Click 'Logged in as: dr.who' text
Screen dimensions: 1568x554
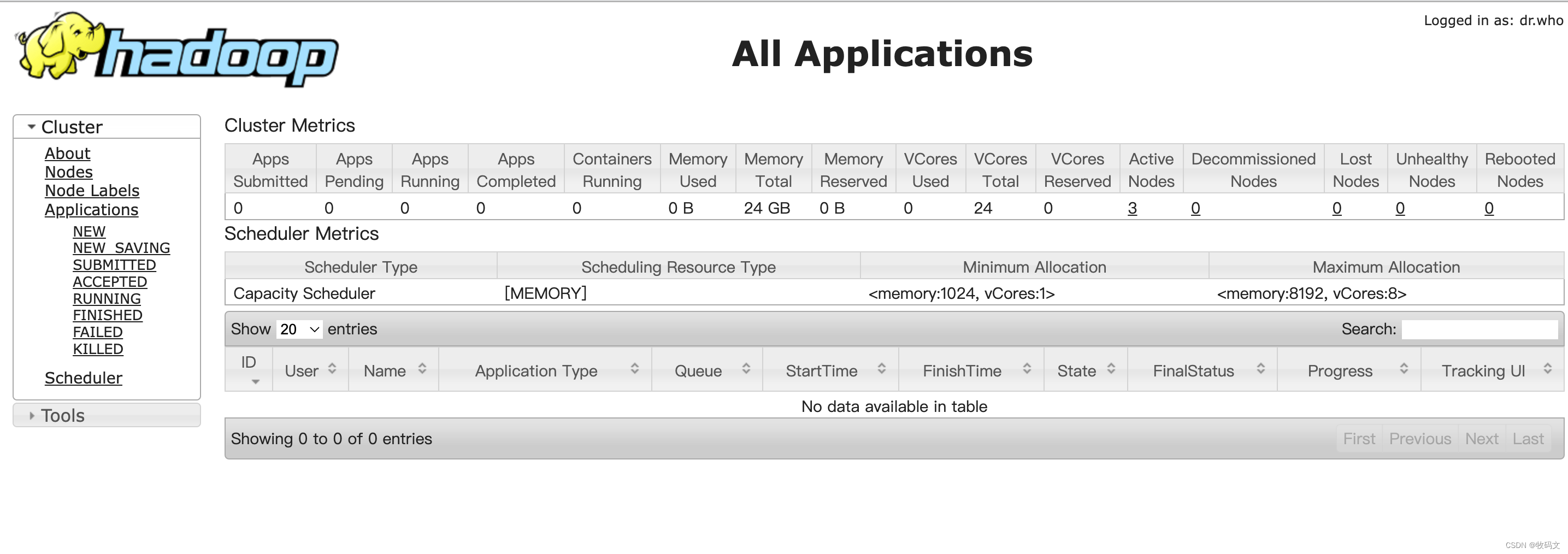tap(1493, 20)
